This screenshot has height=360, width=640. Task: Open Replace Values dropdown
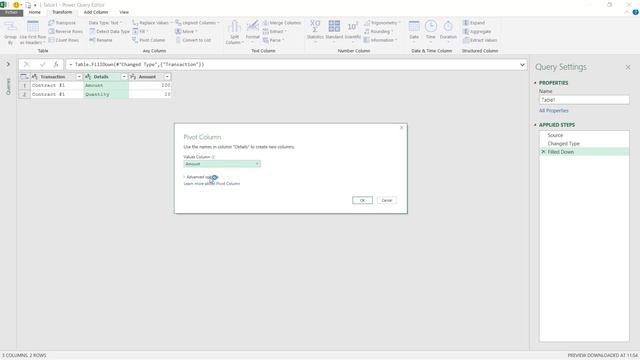click(x=152, y=23)
